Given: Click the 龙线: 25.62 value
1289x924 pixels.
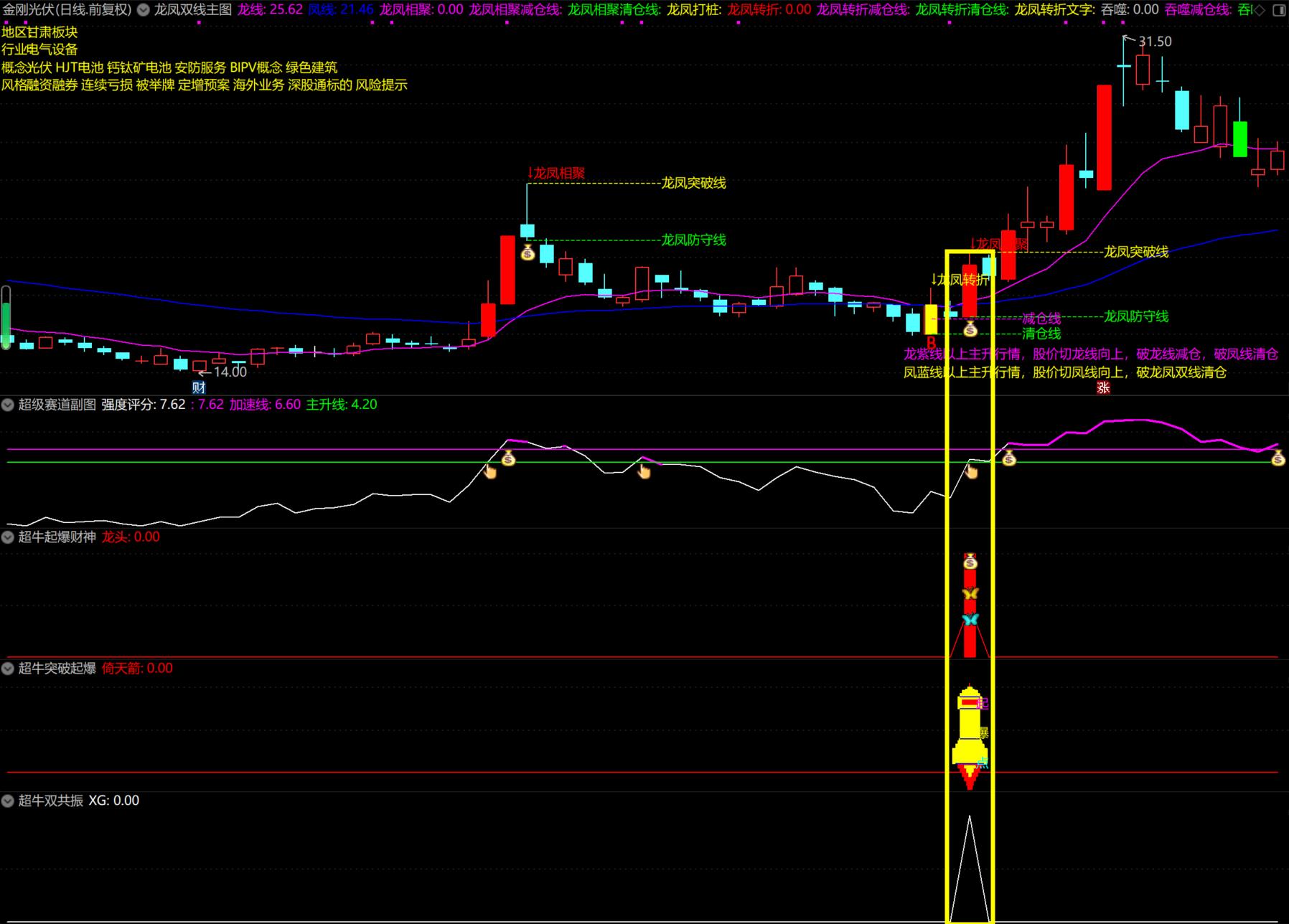Looking at the screenshot, I should (x=270, y=9).
